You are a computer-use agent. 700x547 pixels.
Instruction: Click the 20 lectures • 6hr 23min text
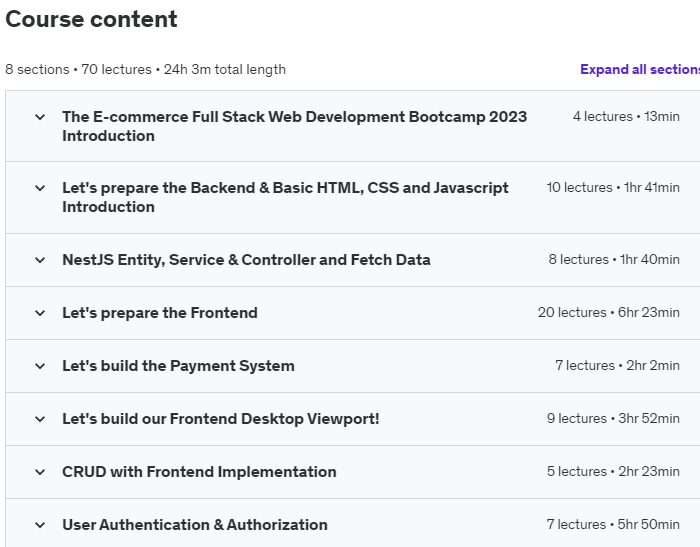tap(608, 313)
